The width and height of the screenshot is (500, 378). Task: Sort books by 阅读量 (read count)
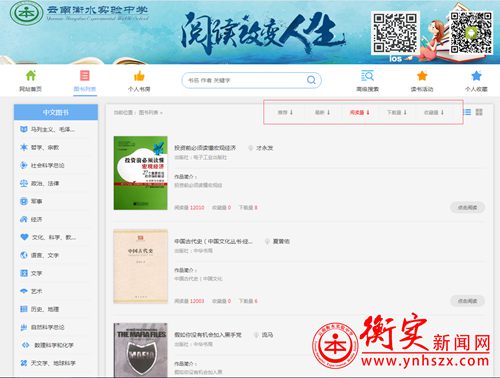click(x=359, y=112)
